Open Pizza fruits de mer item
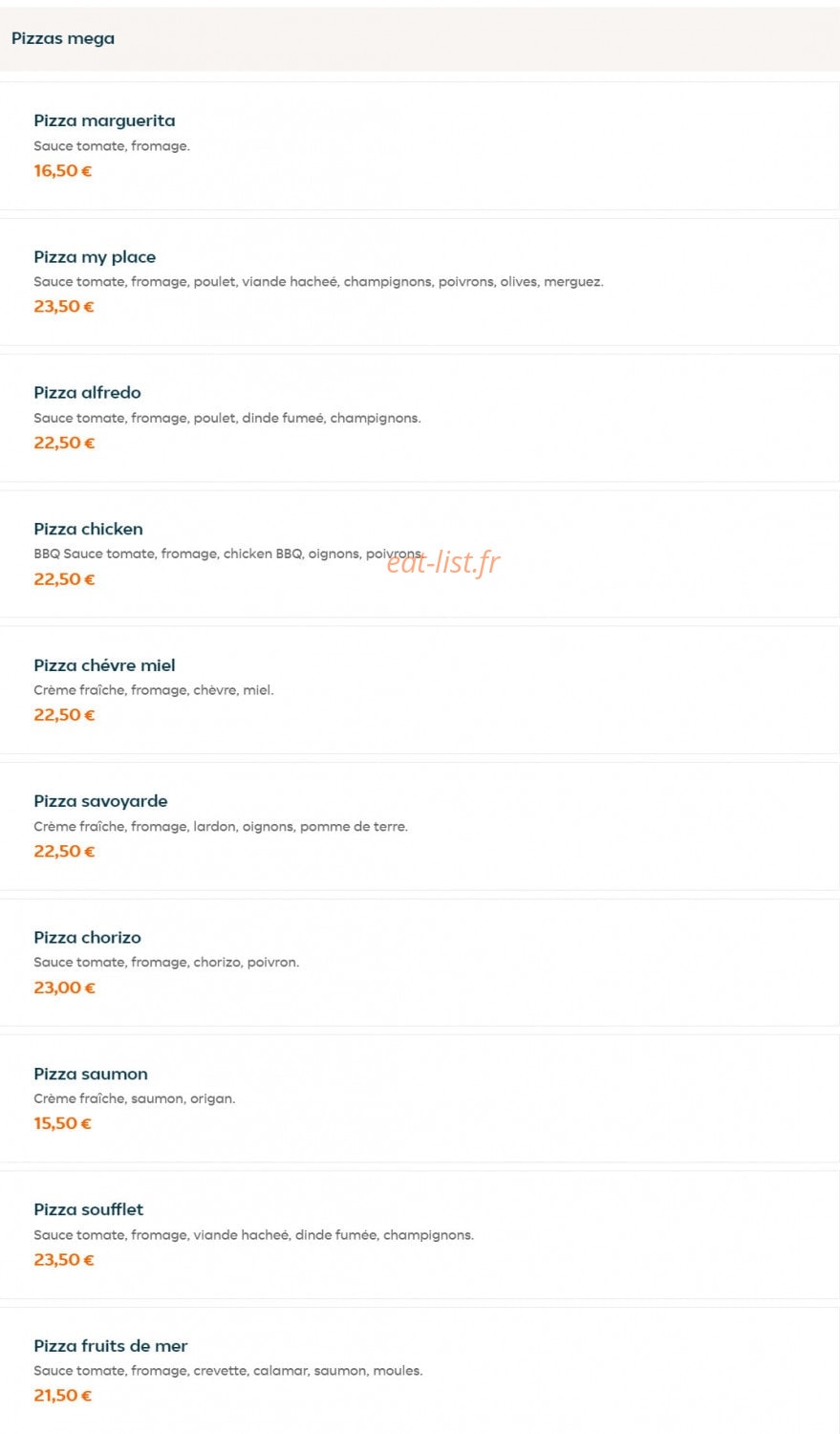Viewport: 840px width, 1434px height. [x=420, y=1371]
